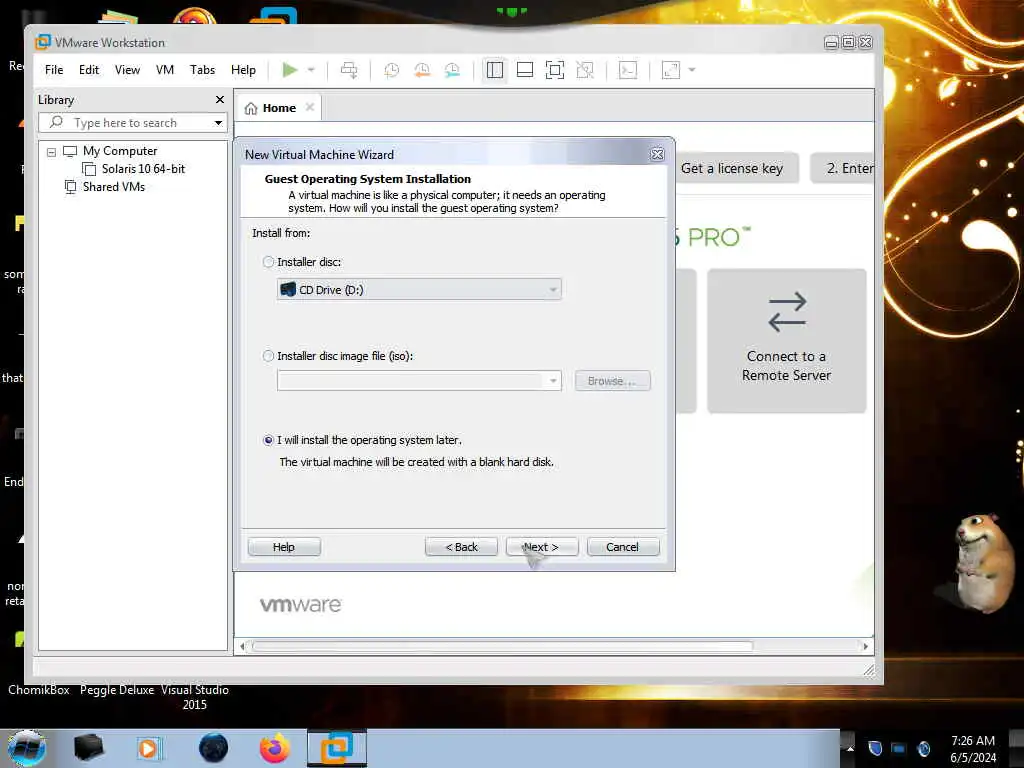The image size is (1024, 768).
Task: Open the stretch display dropdown arrow
Action: click(x=692, y=70)
